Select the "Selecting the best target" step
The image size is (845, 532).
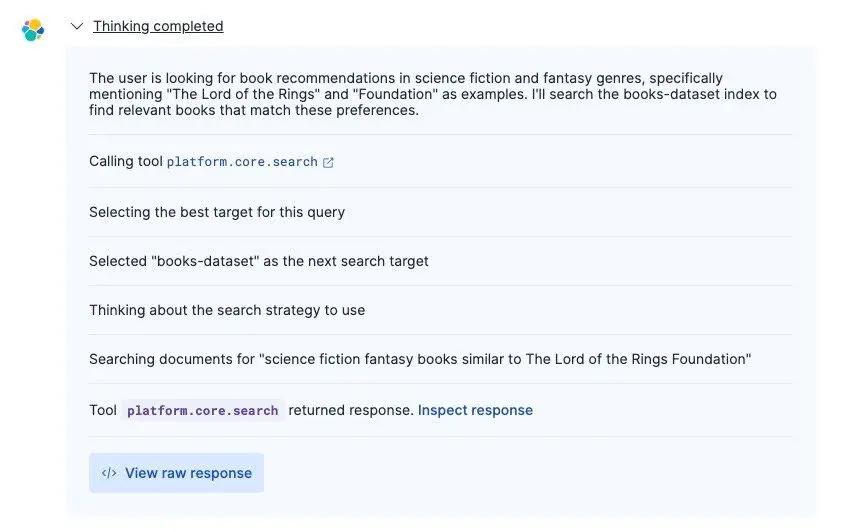click(x=217, y=212)
